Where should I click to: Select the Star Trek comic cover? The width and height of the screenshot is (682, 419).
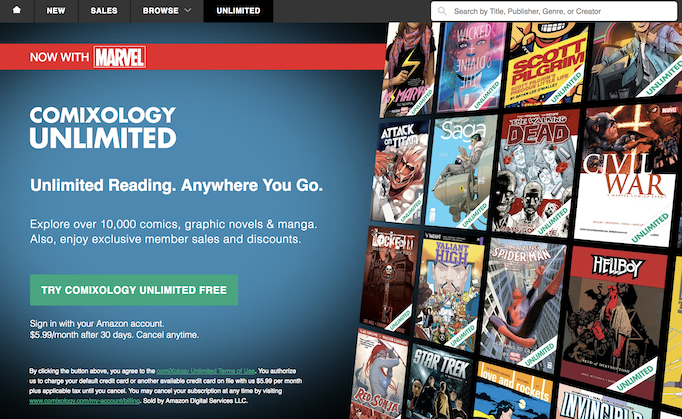coord(439,383)
